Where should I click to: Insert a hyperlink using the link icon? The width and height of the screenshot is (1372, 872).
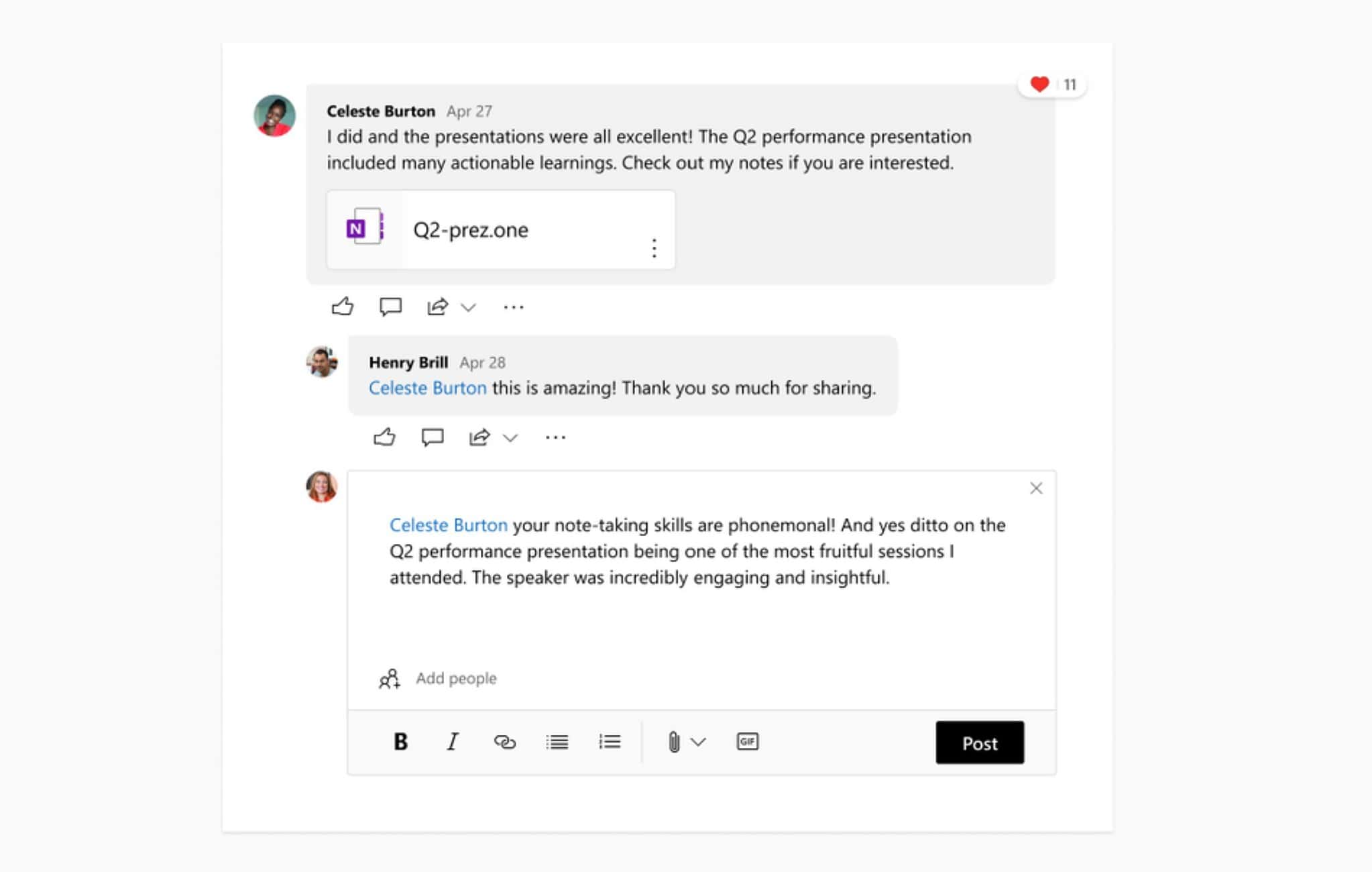pyautogui.click(x=505, y=742)
